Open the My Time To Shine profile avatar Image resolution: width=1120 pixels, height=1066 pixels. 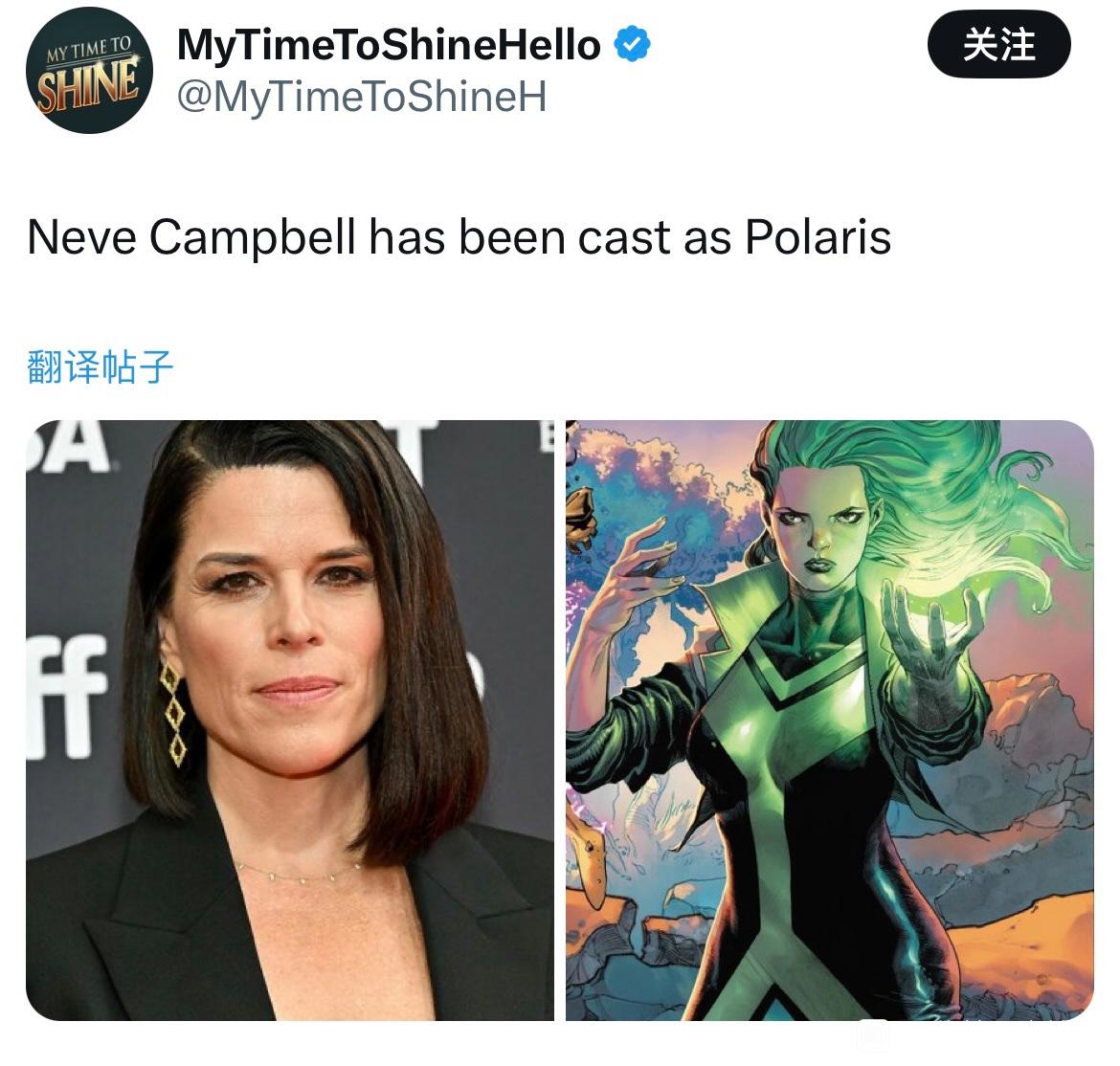89,71
